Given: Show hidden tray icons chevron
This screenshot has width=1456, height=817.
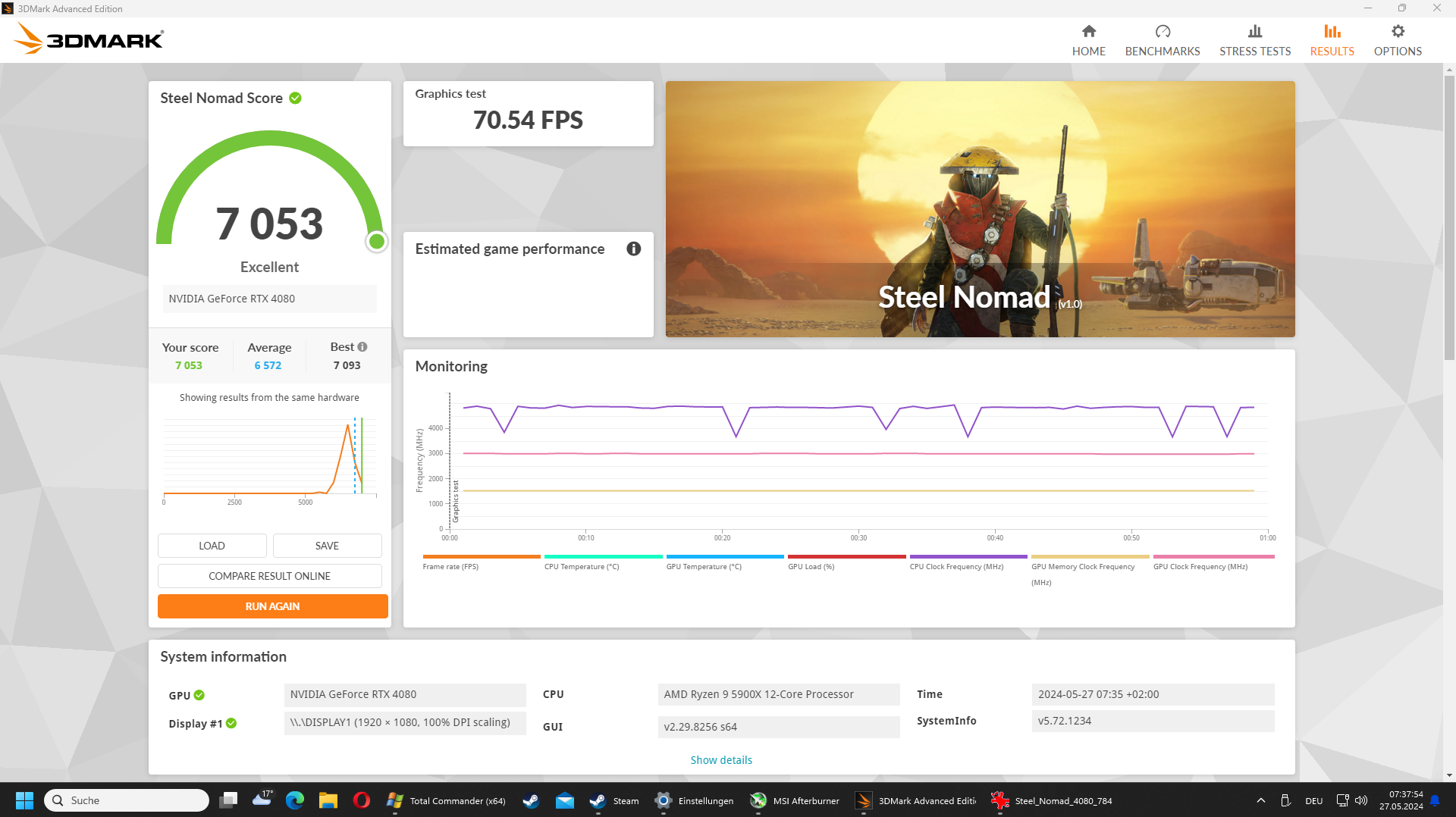Looking at the screenshot, I should 1260,800.
